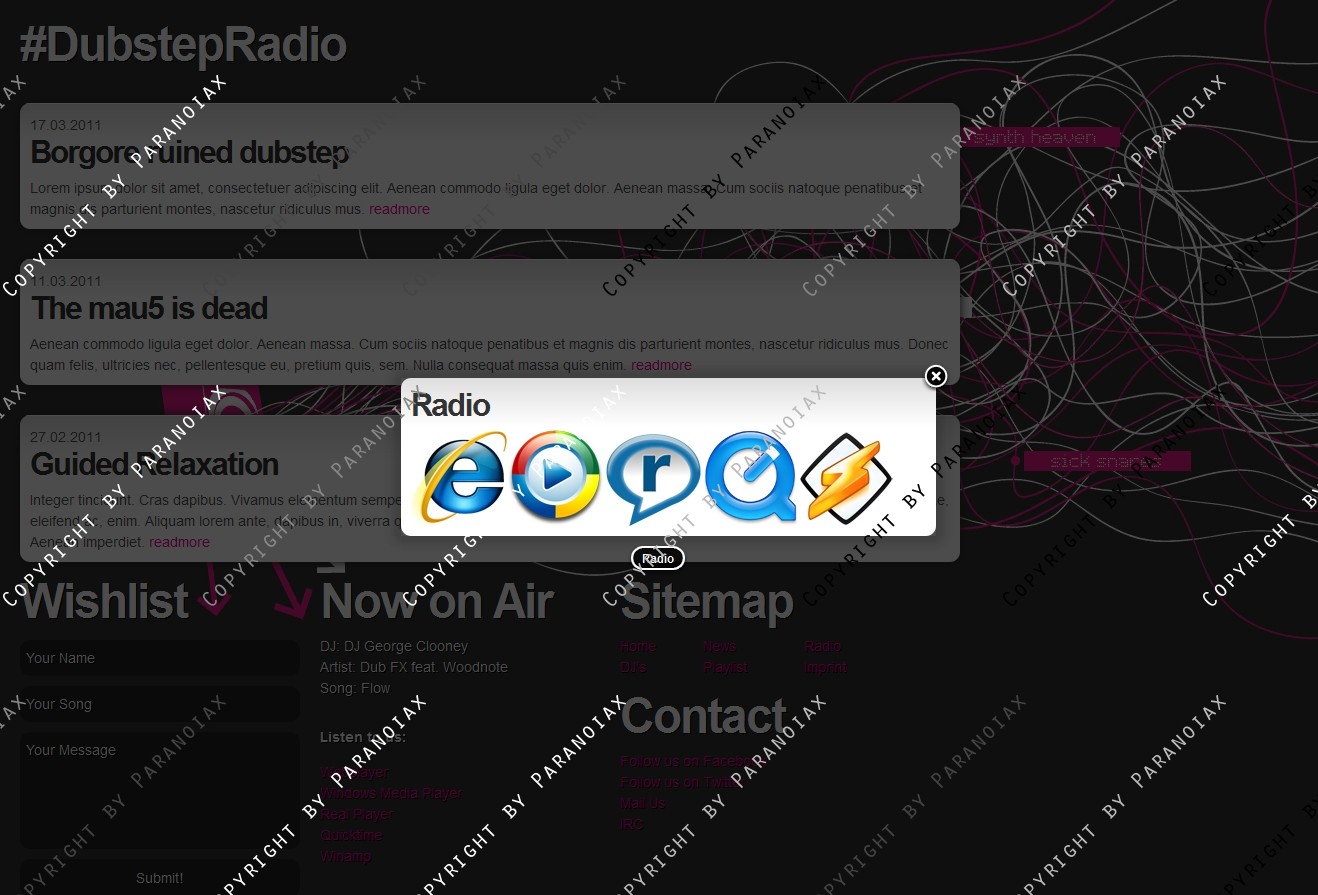Listen via Winamp text link

[345, 856]
